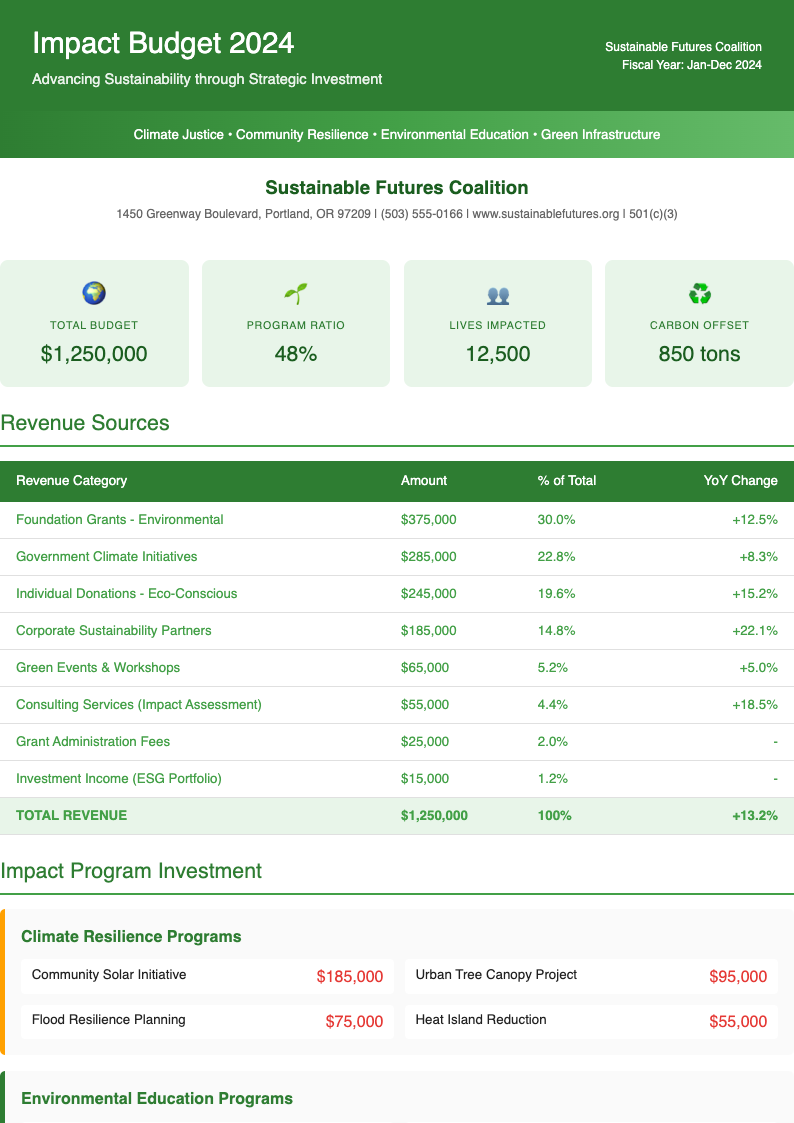
Task: Click the Revenue Category column header
Action: coord(72,481)
